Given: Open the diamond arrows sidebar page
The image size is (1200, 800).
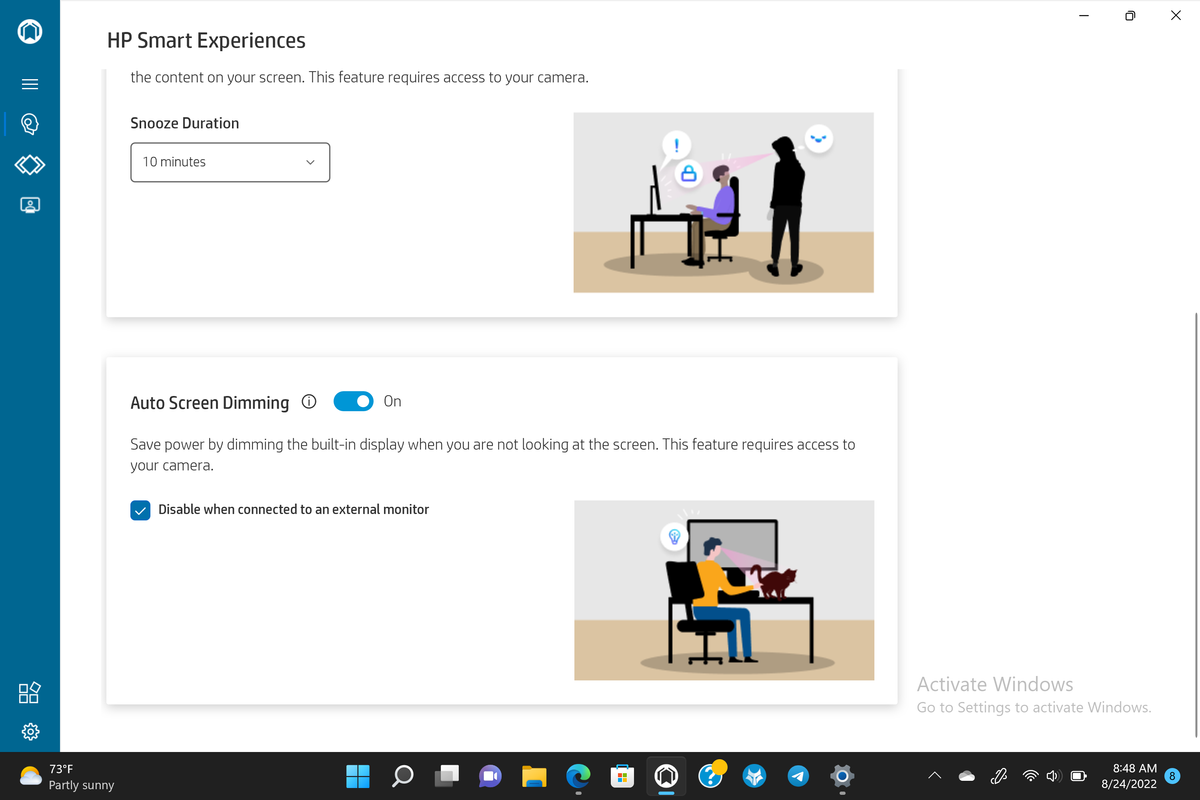Looking at the screenshot, I should point(30,163).
